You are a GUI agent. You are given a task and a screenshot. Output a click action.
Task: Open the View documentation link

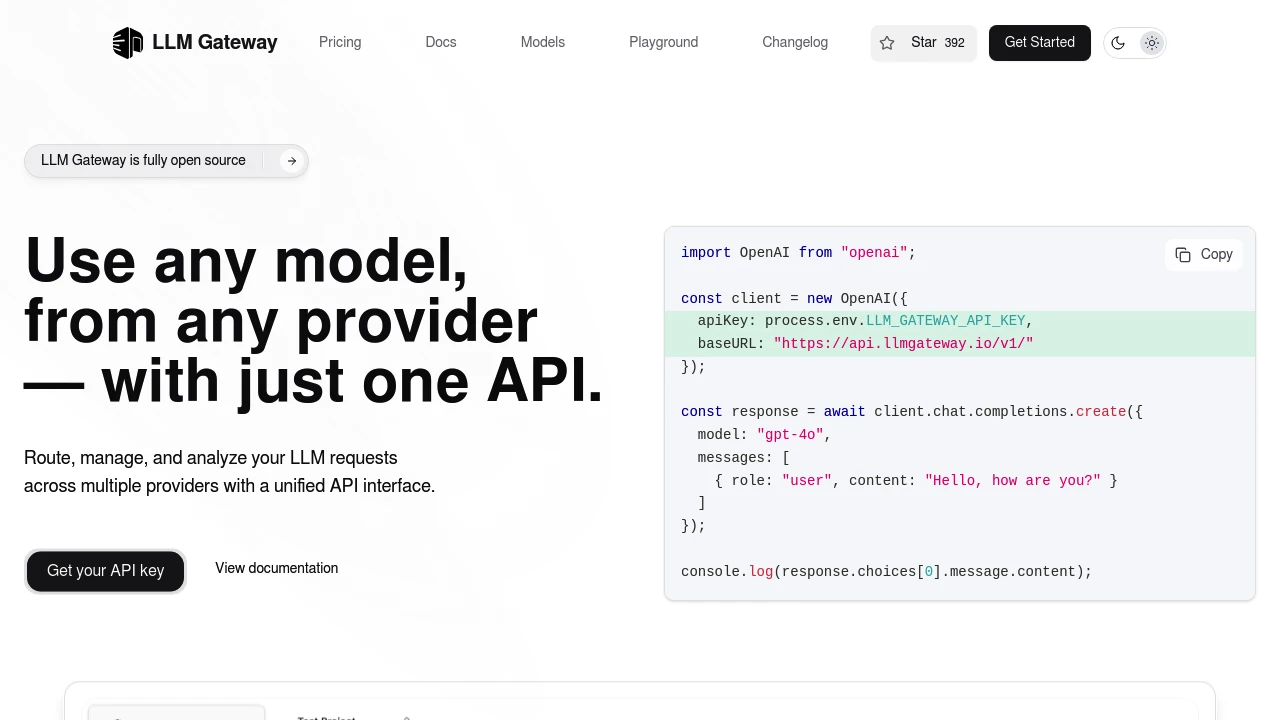[x=277, y=568]
